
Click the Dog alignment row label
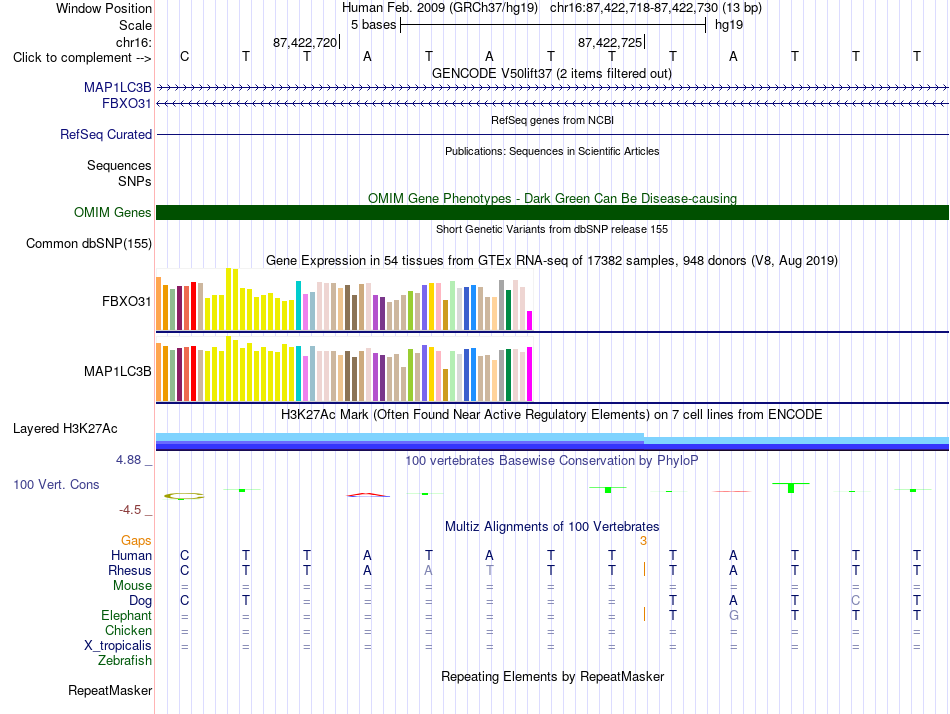(140, 601)
